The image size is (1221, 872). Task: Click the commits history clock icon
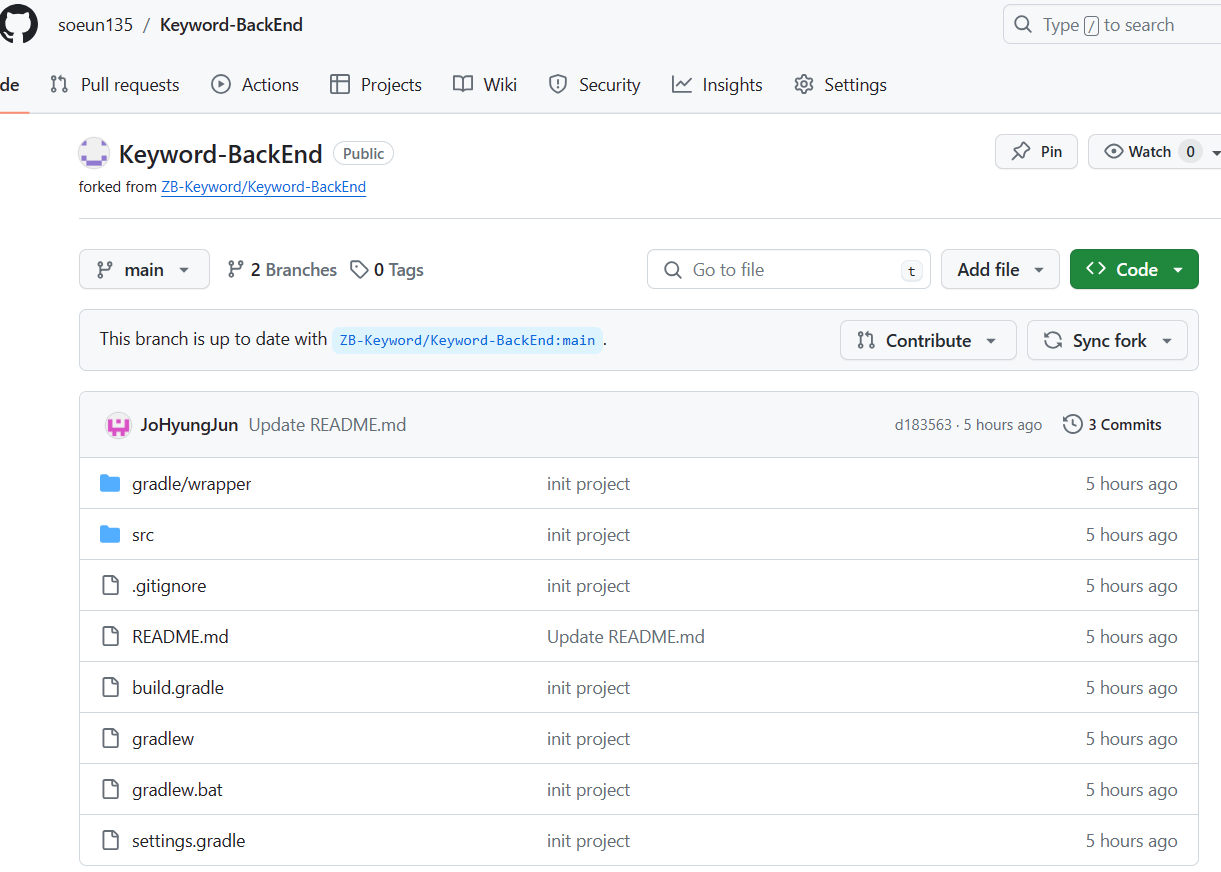[x=1073, y=425]
